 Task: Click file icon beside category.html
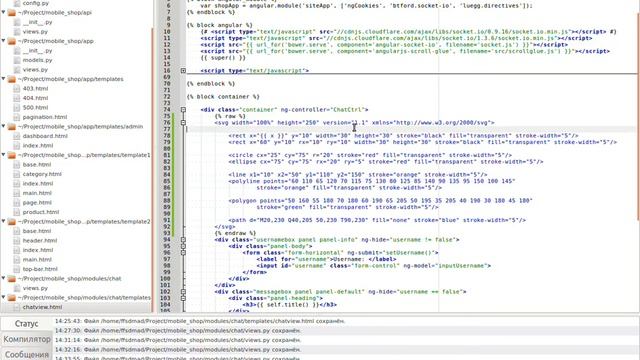(x=17, y=174)
